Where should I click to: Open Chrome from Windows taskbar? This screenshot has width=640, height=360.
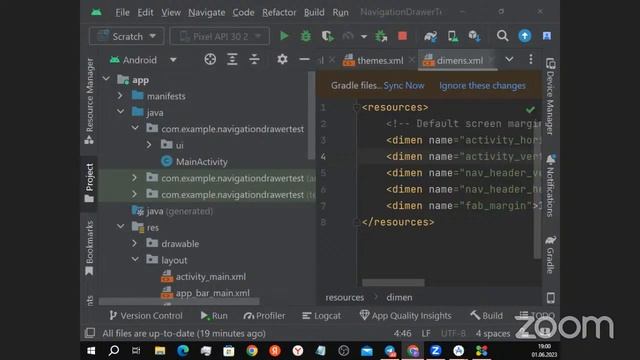tap(252, 351)
